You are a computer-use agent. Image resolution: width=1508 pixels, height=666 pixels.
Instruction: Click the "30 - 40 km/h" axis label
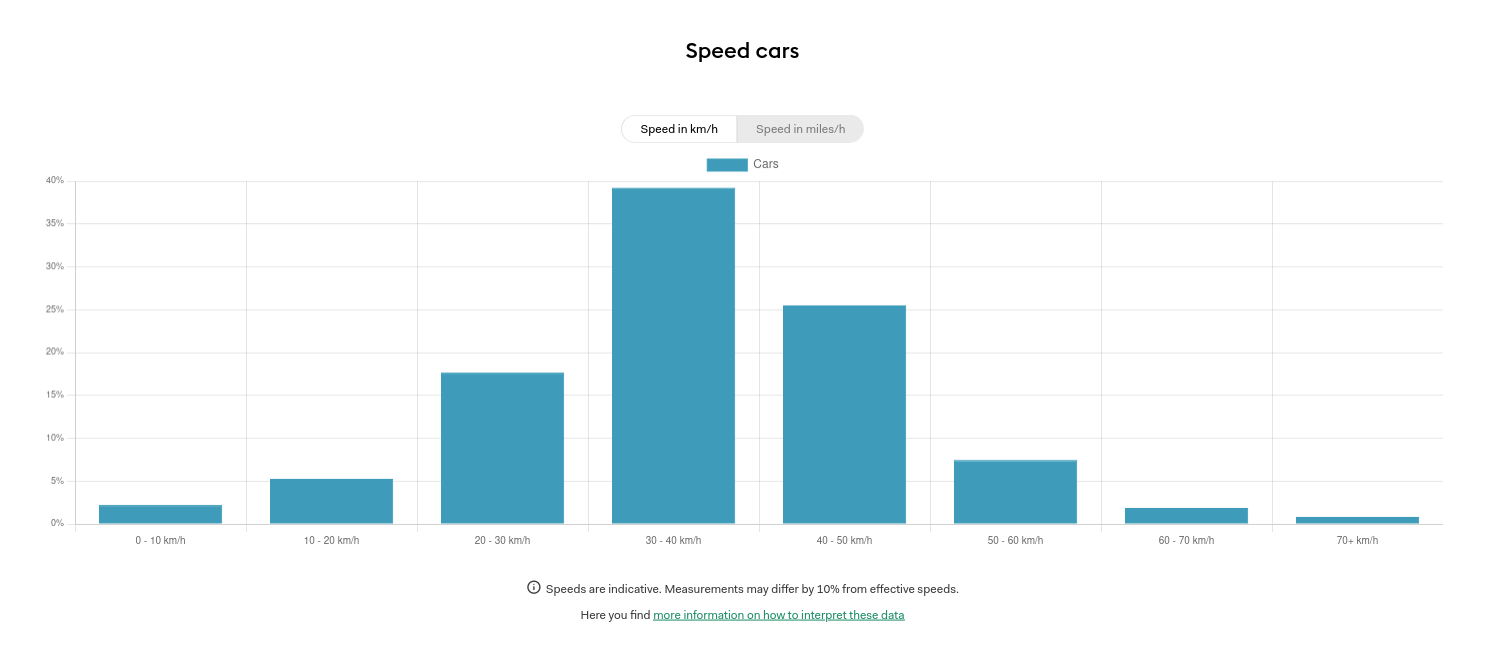tap(673, 541)
